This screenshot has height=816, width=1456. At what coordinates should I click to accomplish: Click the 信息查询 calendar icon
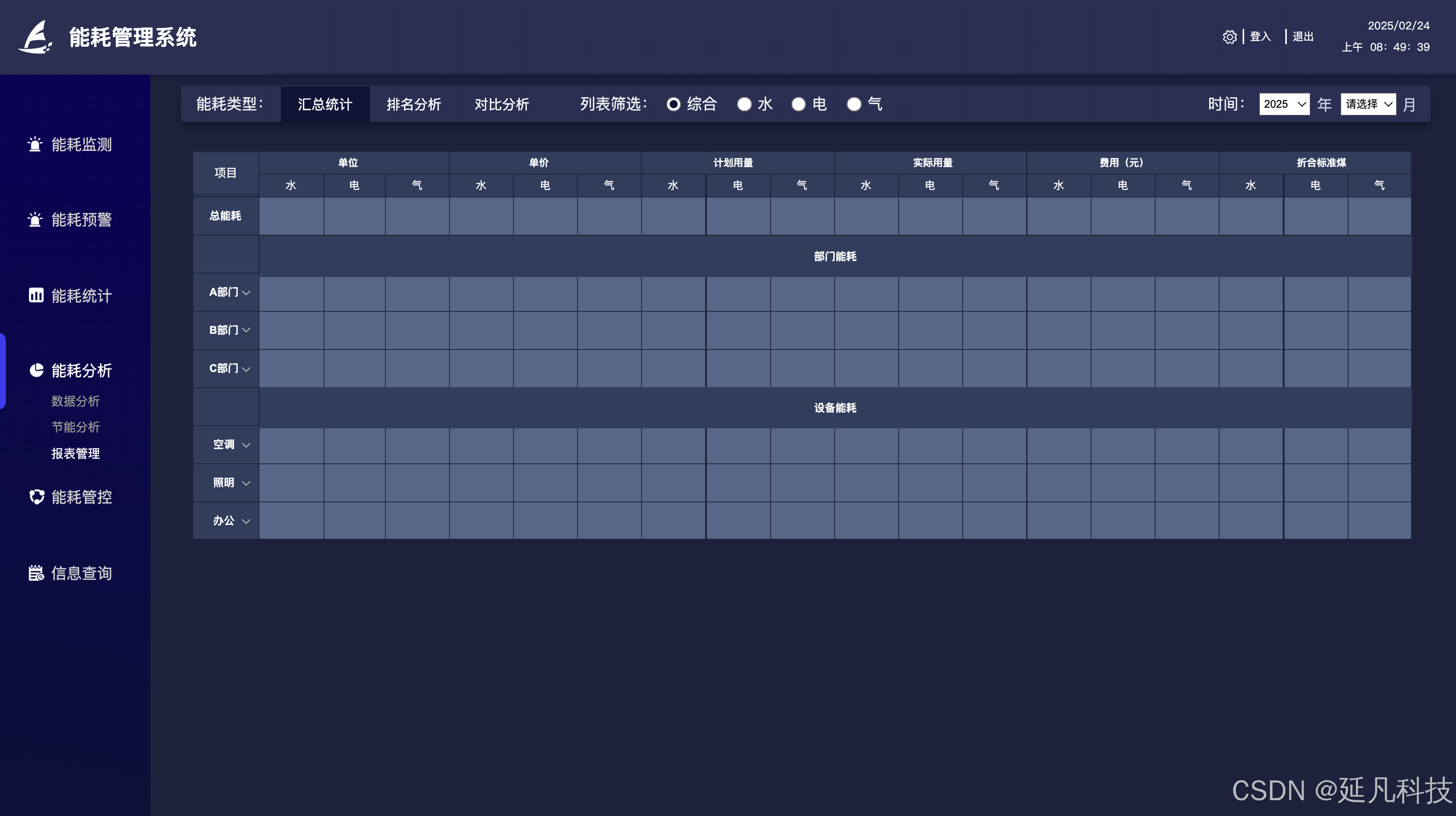pyautogui.click(x=36, y=573)
